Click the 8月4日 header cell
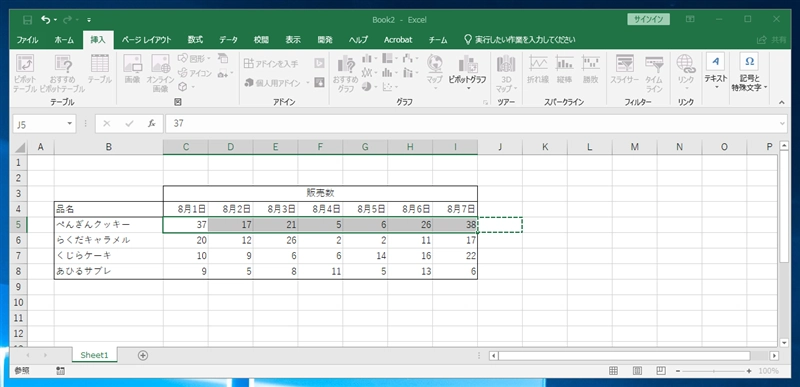 (x=320, y=209)
